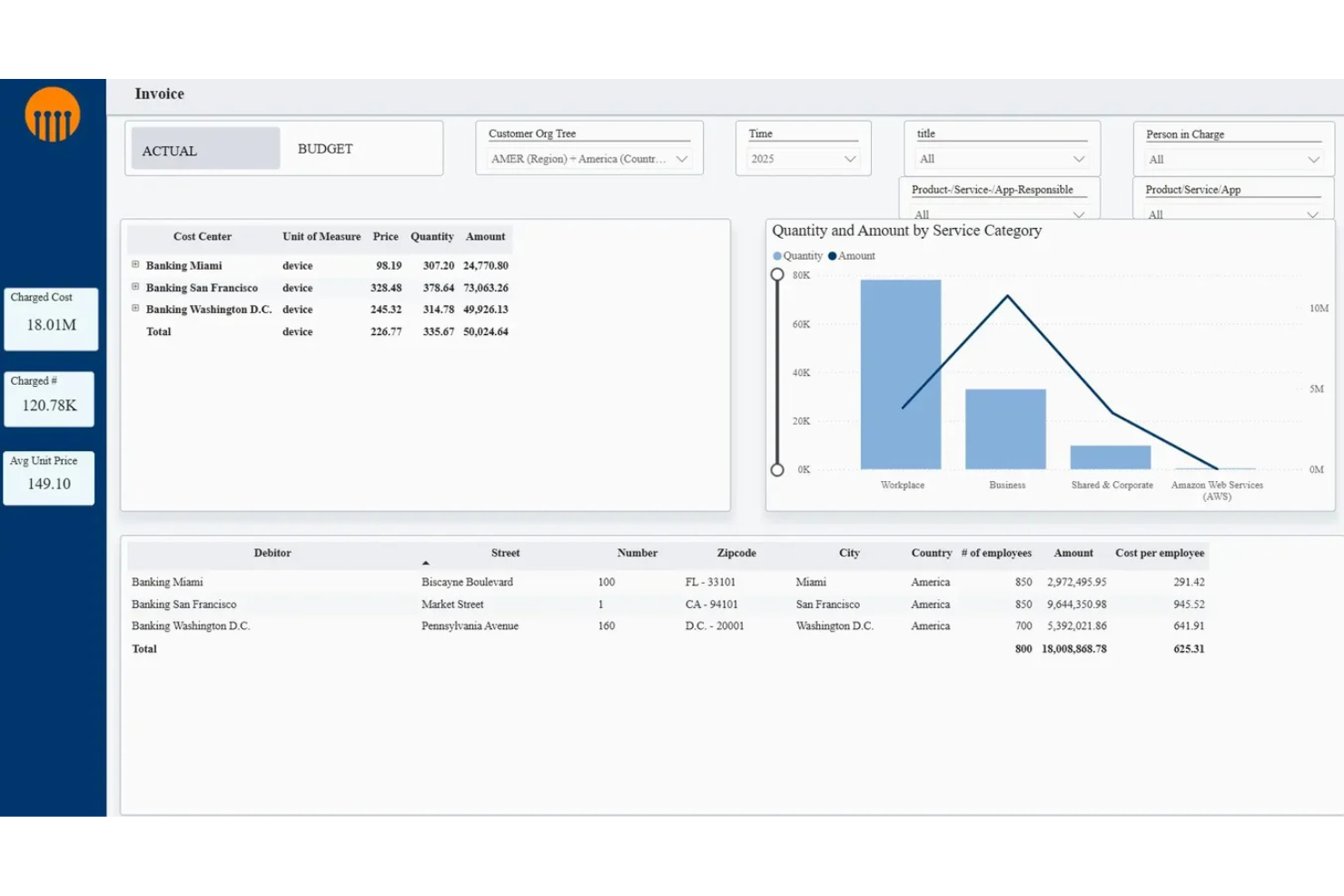Open the Product/Service/App dropdown
This screenshot has height=896, width=1344.
point(1233,214)
